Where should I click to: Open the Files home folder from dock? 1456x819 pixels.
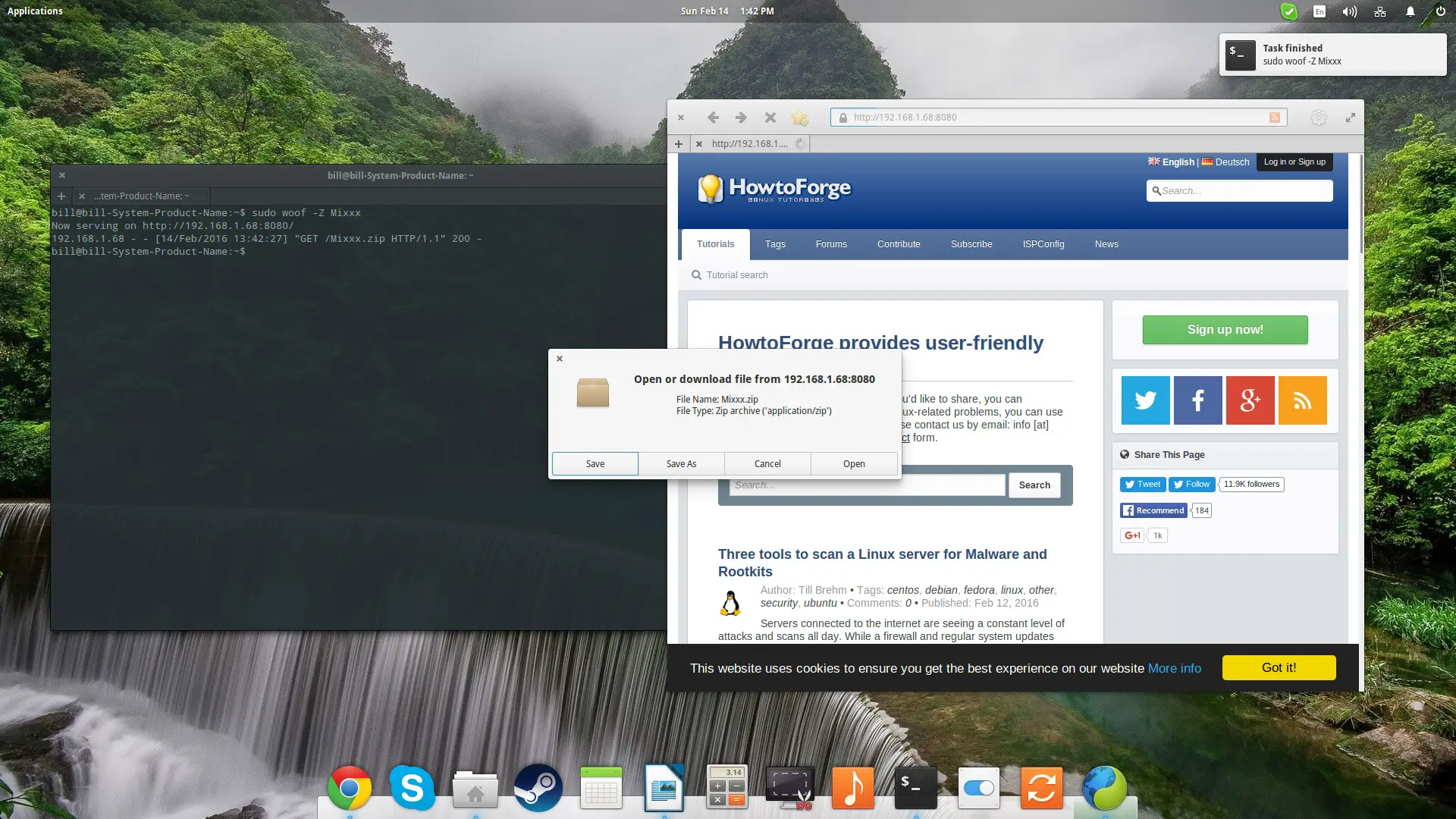(x=475, y=789)
